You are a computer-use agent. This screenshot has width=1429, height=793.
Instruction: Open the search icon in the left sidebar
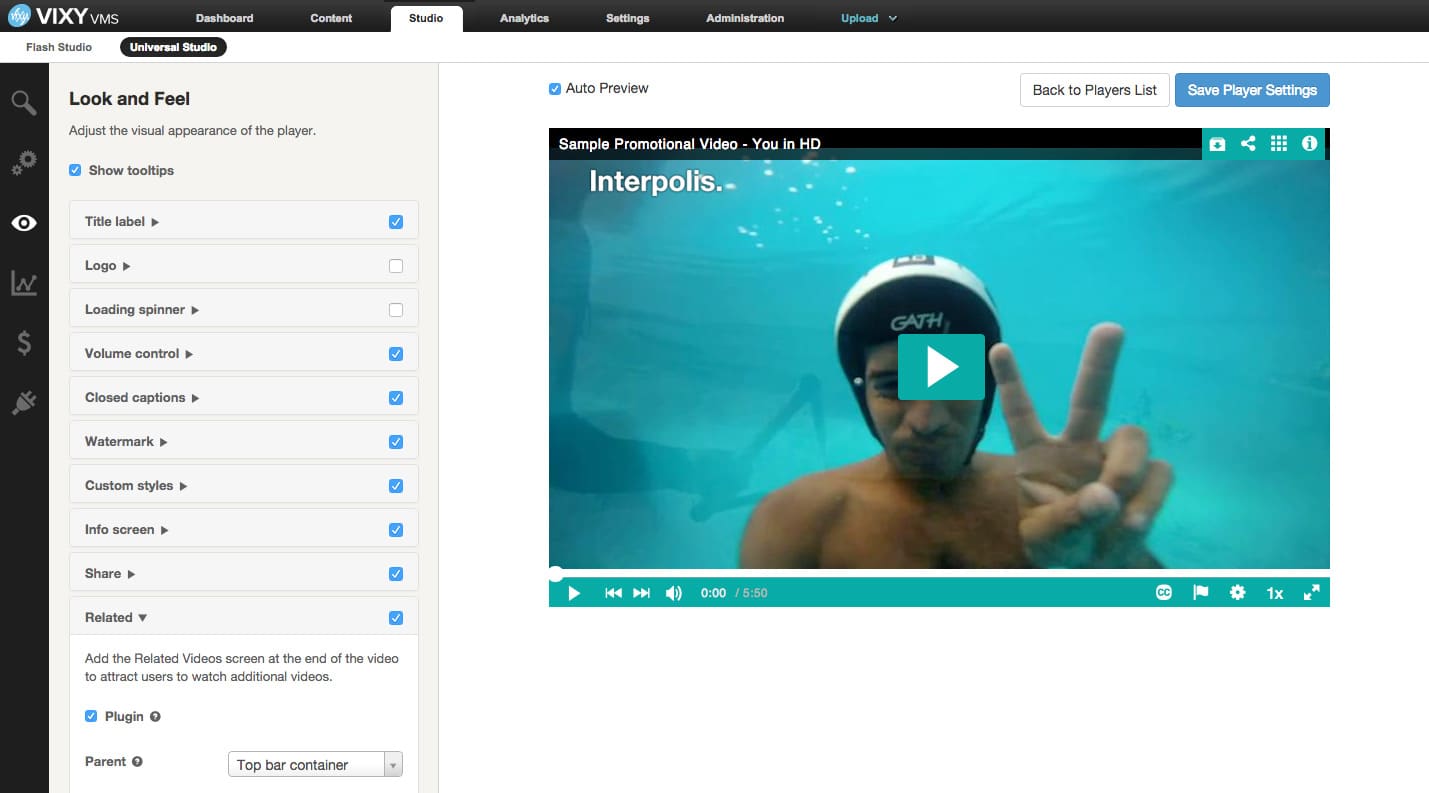pos(24,102)
